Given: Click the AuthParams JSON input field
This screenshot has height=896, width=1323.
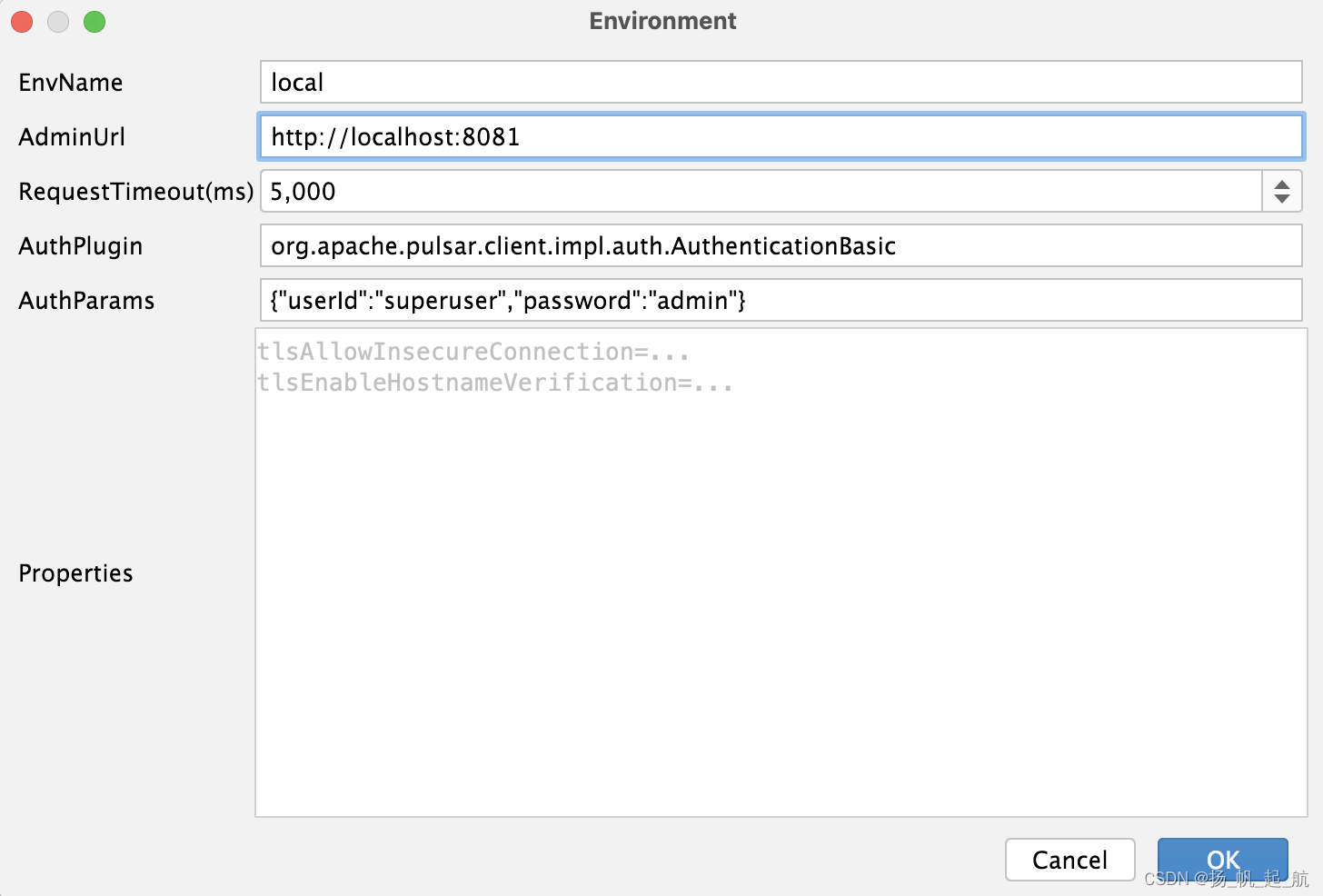Looking at the screenshot, I should [636, 300].
